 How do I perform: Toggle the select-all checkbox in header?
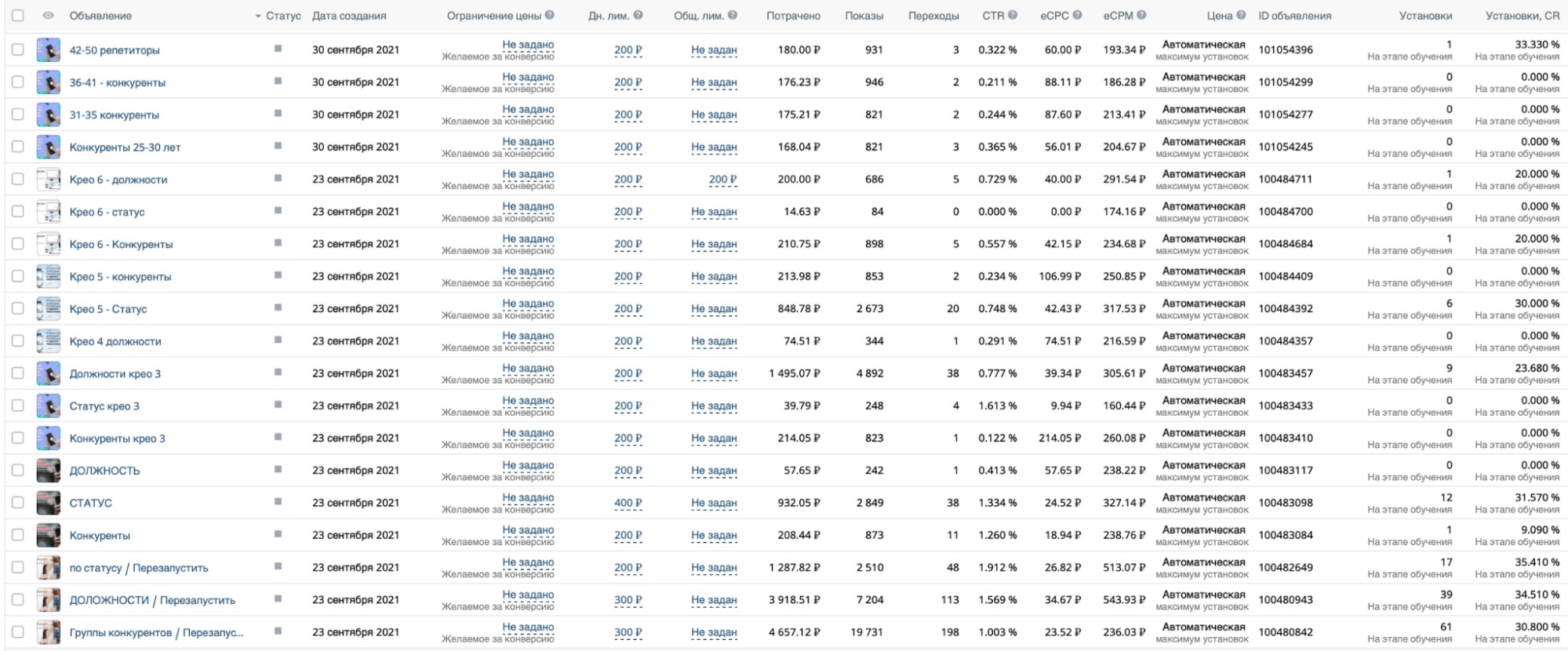point(17,16)
